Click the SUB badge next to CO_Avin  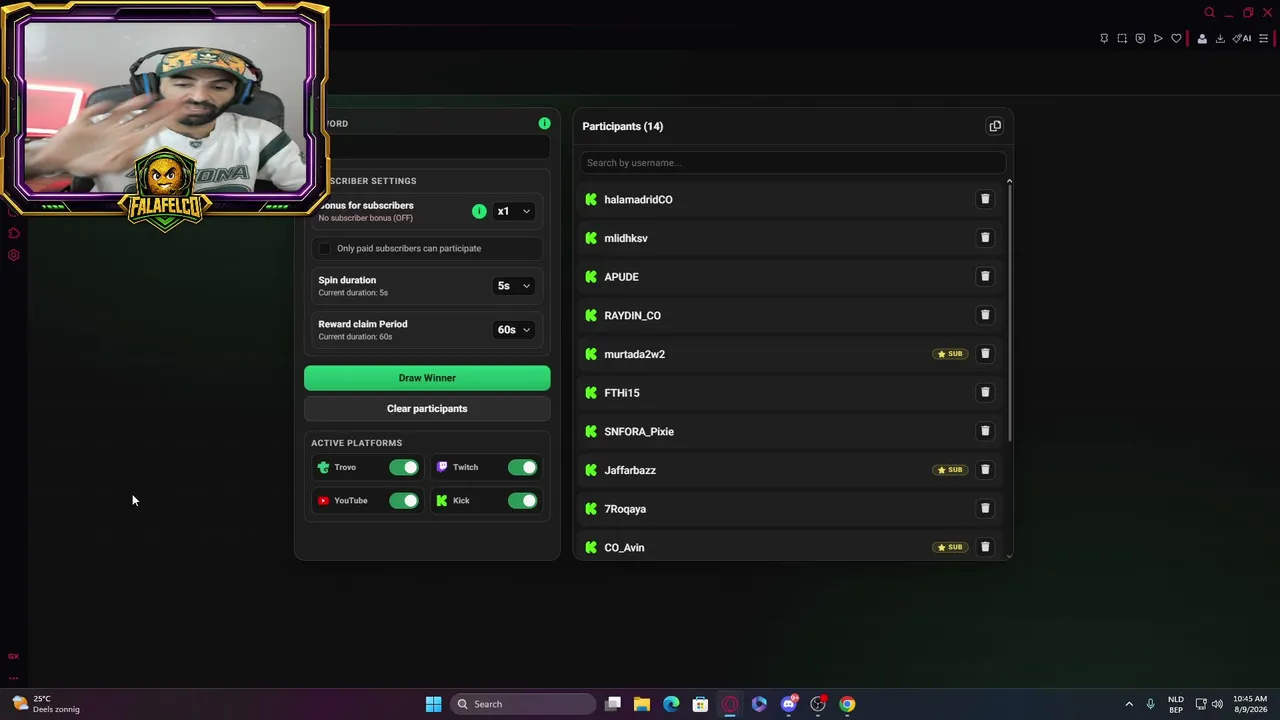950,547
